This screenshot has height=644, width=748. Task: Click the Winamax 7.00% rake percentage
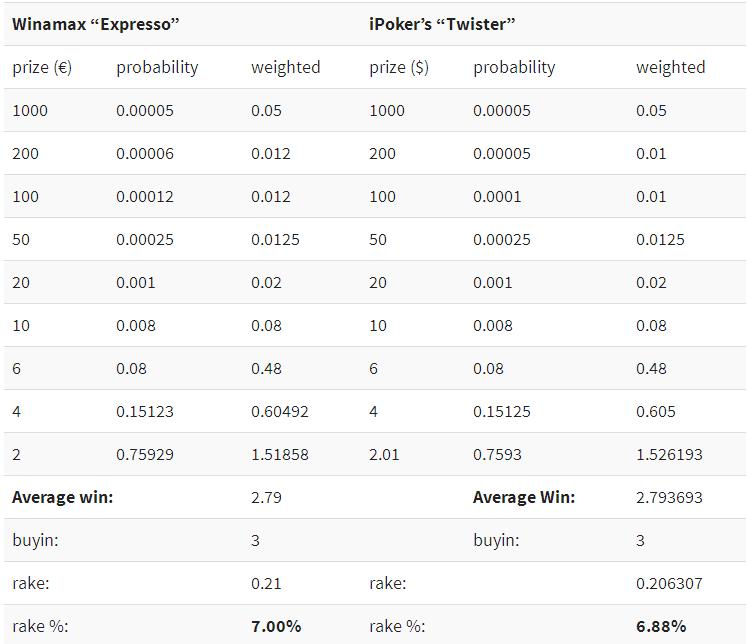pyautogui.click(x=276, y=626)
